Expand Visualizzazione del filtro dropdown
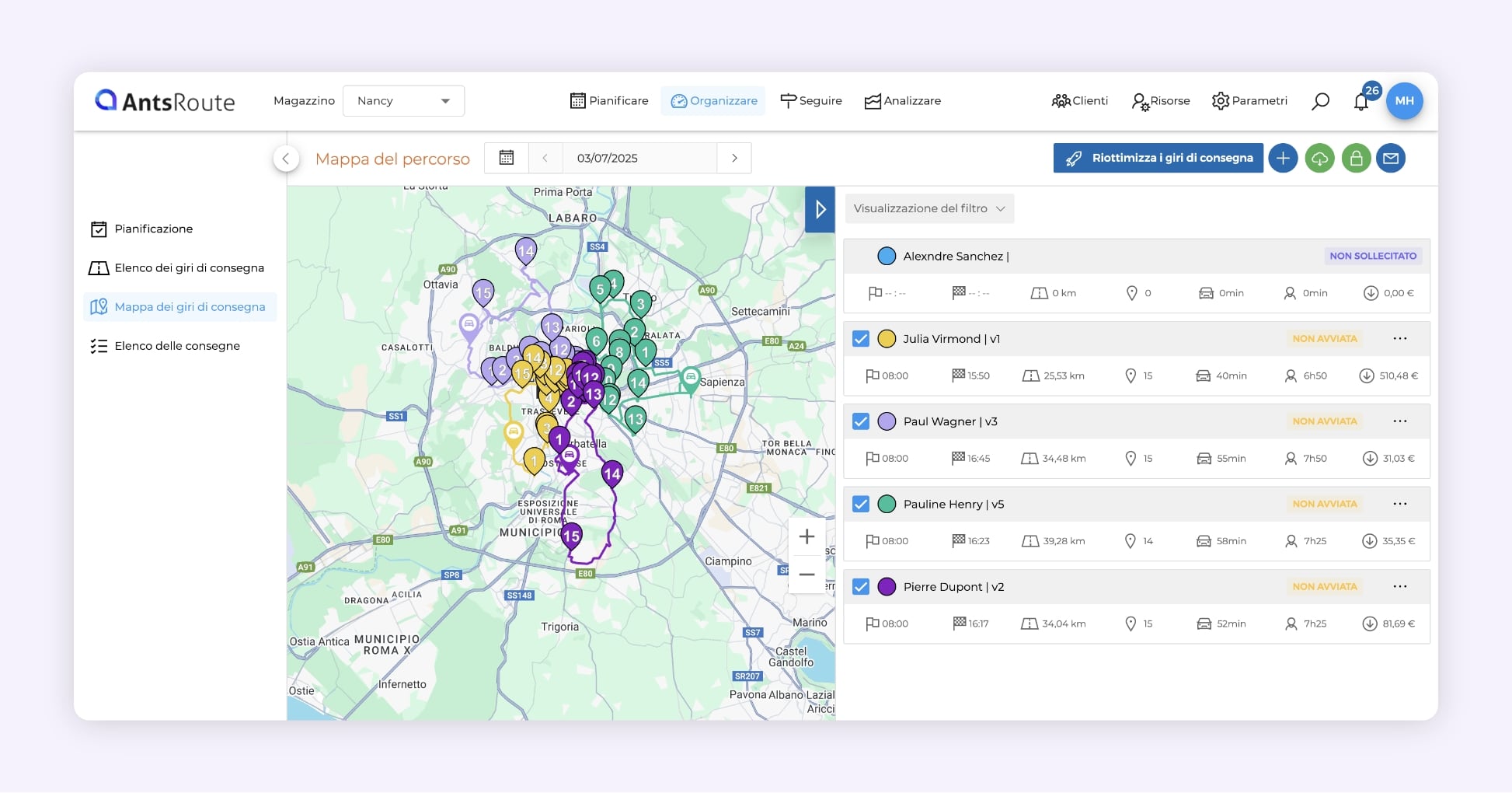Image resolution: width=1512 pixels, height=793 pixels. tap(928, 208)
